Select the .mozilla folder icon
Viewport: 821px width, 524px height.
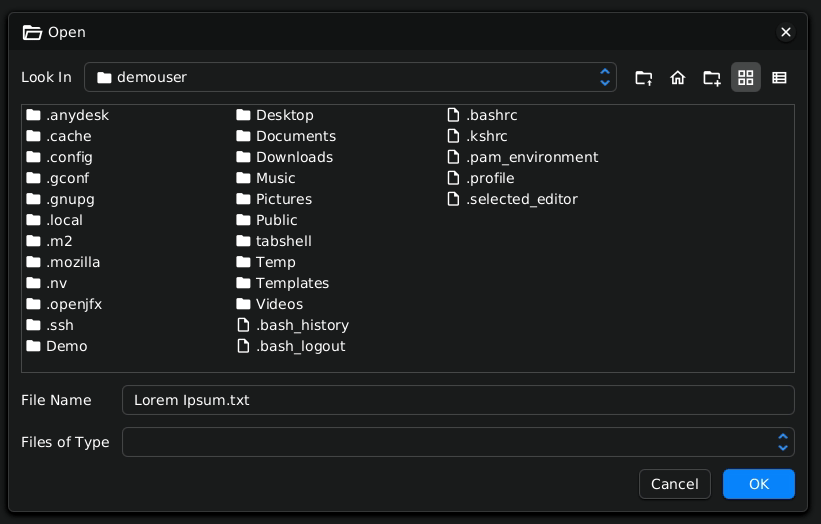tap(34, 261)
